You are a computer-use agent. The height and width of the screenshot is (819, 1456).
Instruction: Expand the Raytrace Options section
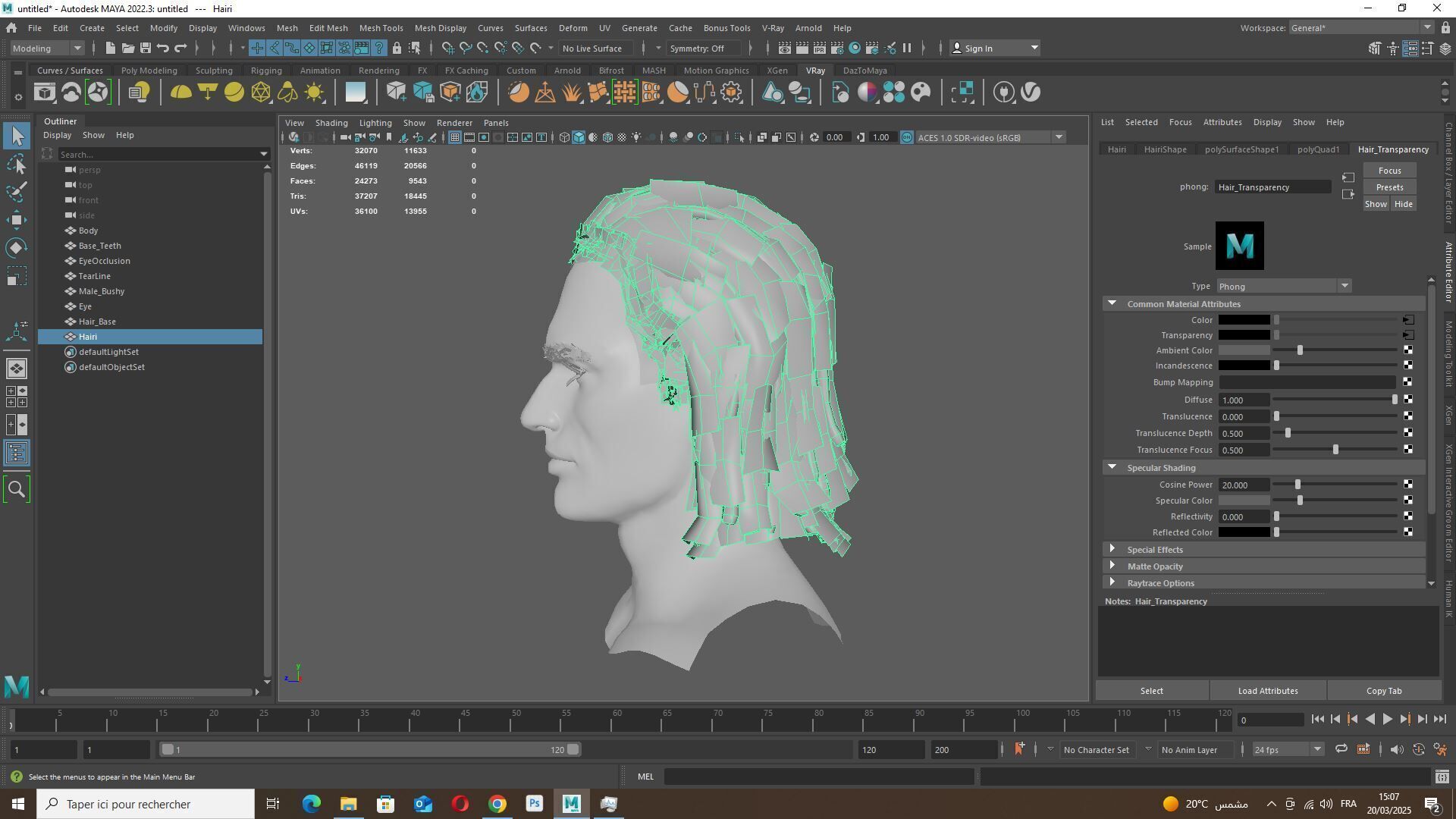coord(1112,583)
